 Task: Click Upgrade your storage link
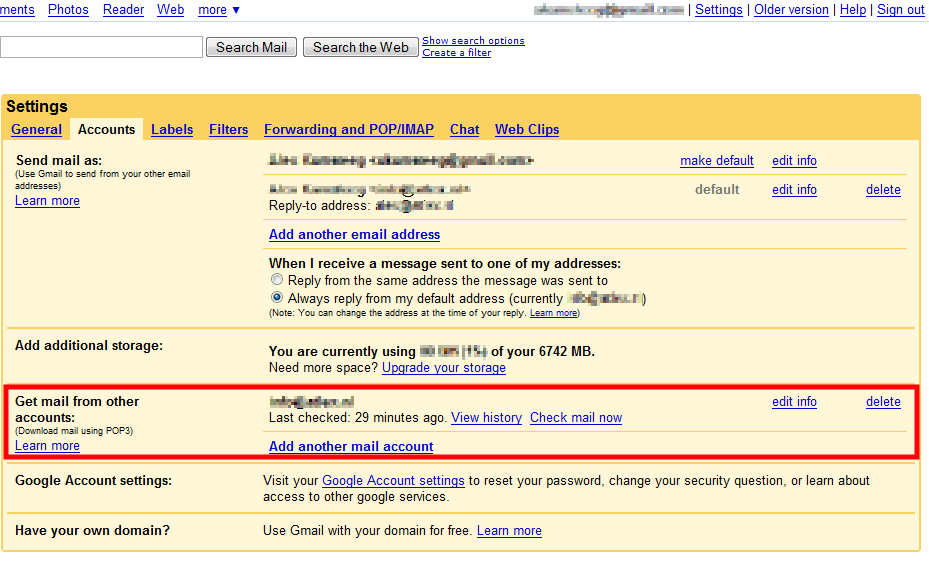[444, 367]
